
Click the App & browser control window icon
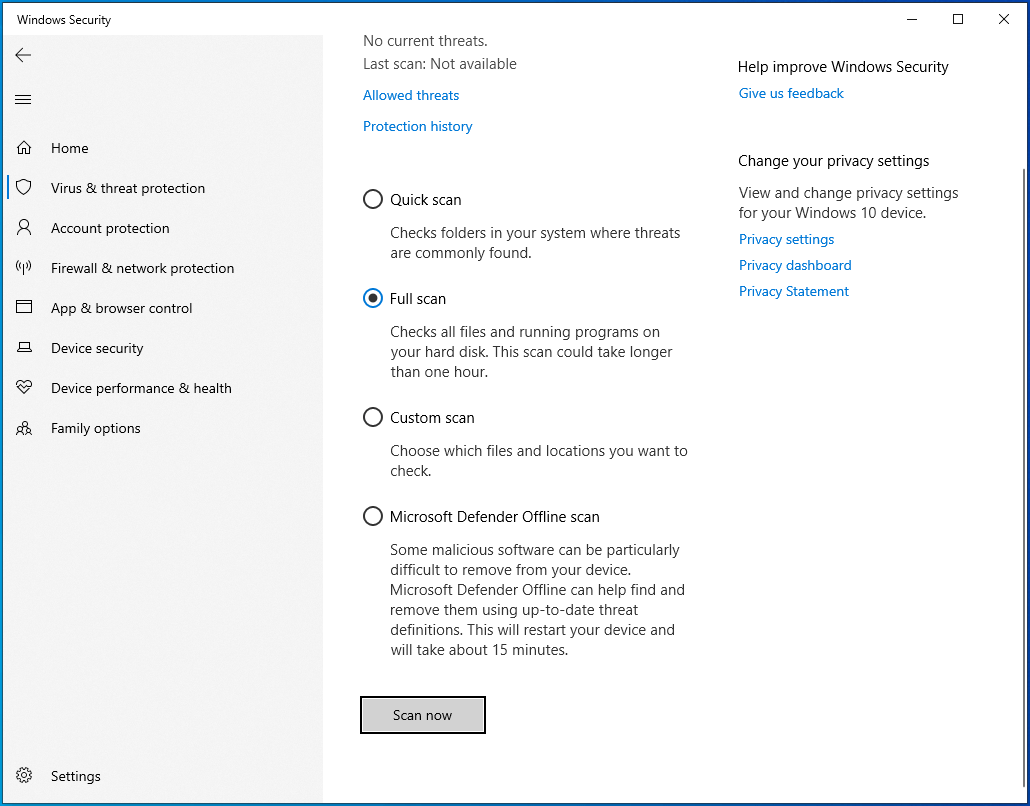pyautogui.click(x=24, y=308)
